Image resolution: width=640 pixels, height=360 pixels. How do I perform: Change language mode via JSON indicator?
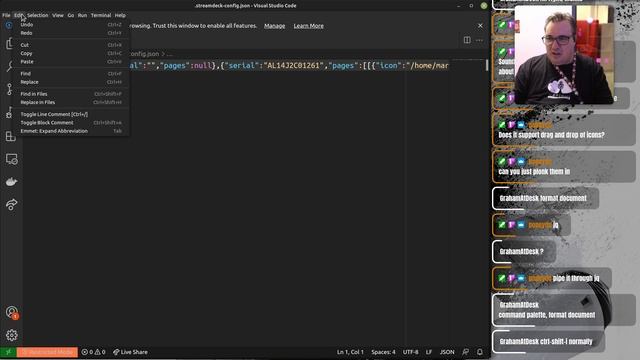click(447, 352)
